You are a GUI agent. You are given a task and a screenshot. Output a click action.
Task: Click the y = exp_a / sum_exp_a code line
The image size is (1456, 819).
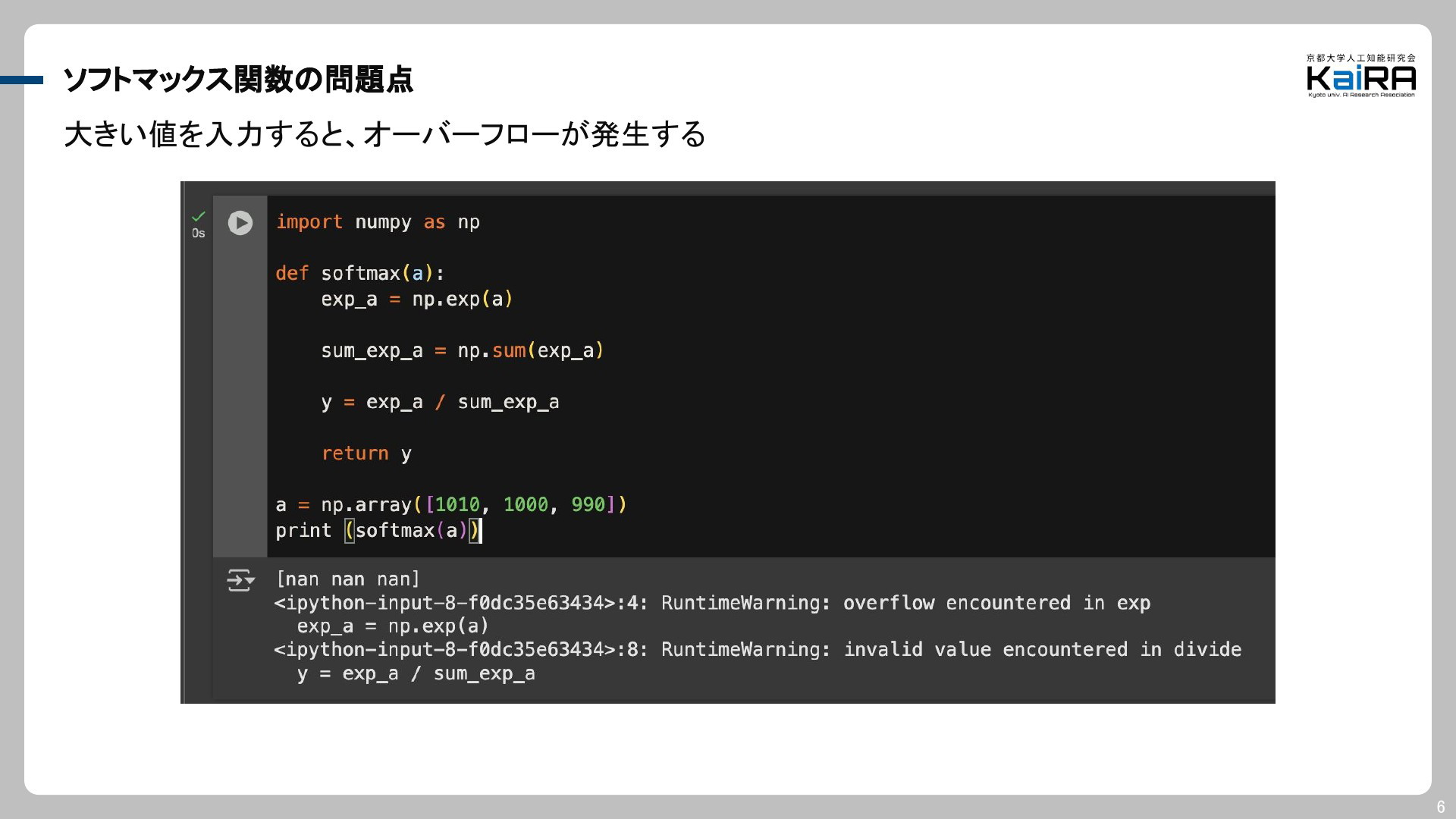tap(440, 403)
